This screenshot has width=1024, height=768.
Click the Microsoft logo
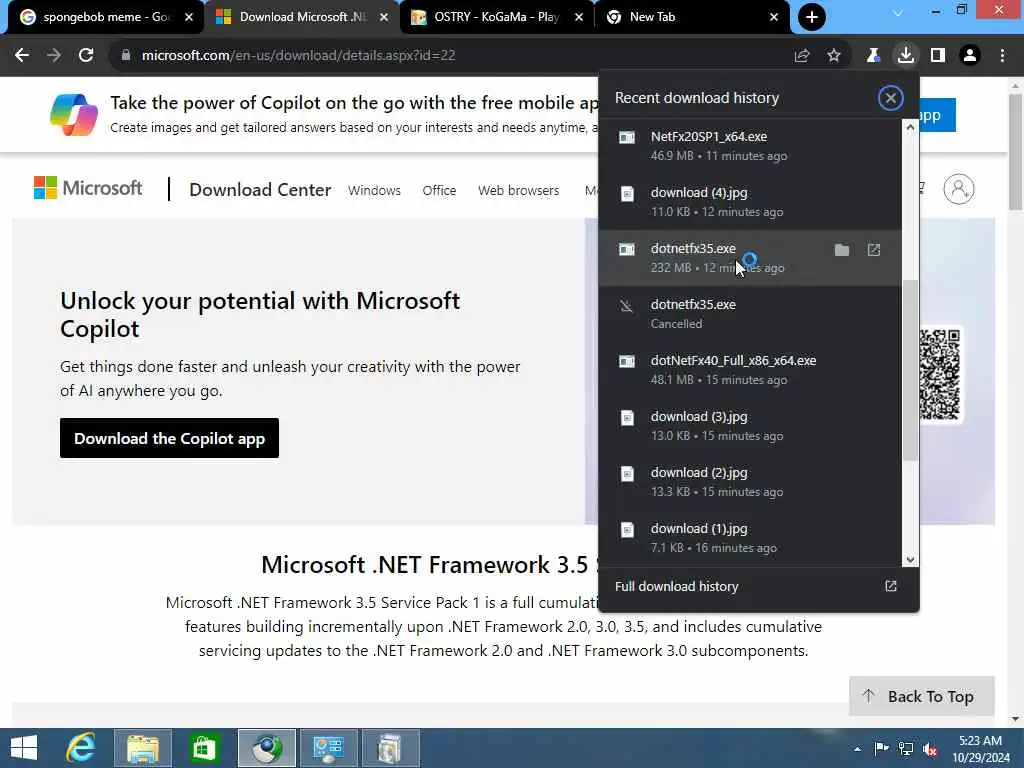point(88,188)
